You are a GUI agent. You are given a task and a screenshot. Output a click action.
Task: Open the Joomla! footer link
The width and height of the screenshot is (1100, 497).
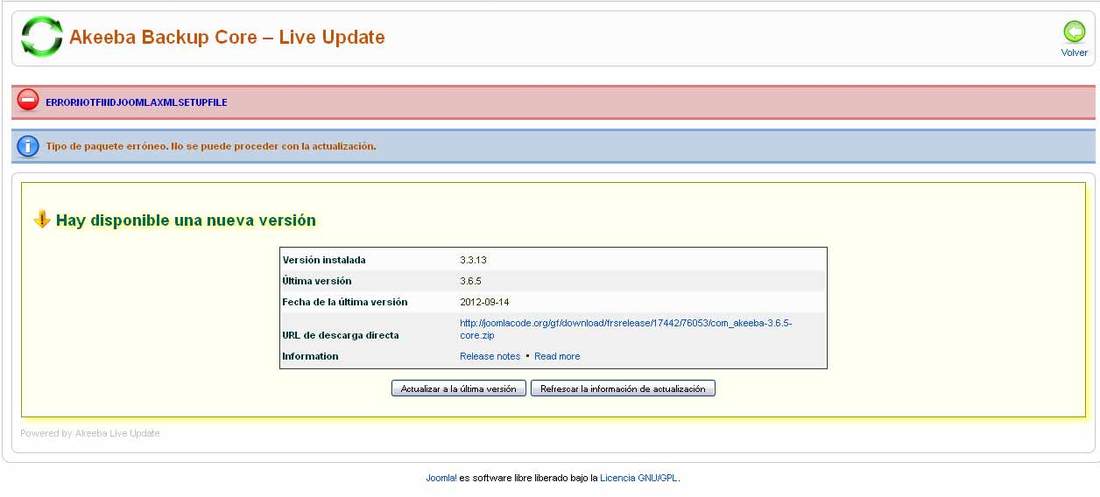441,478
